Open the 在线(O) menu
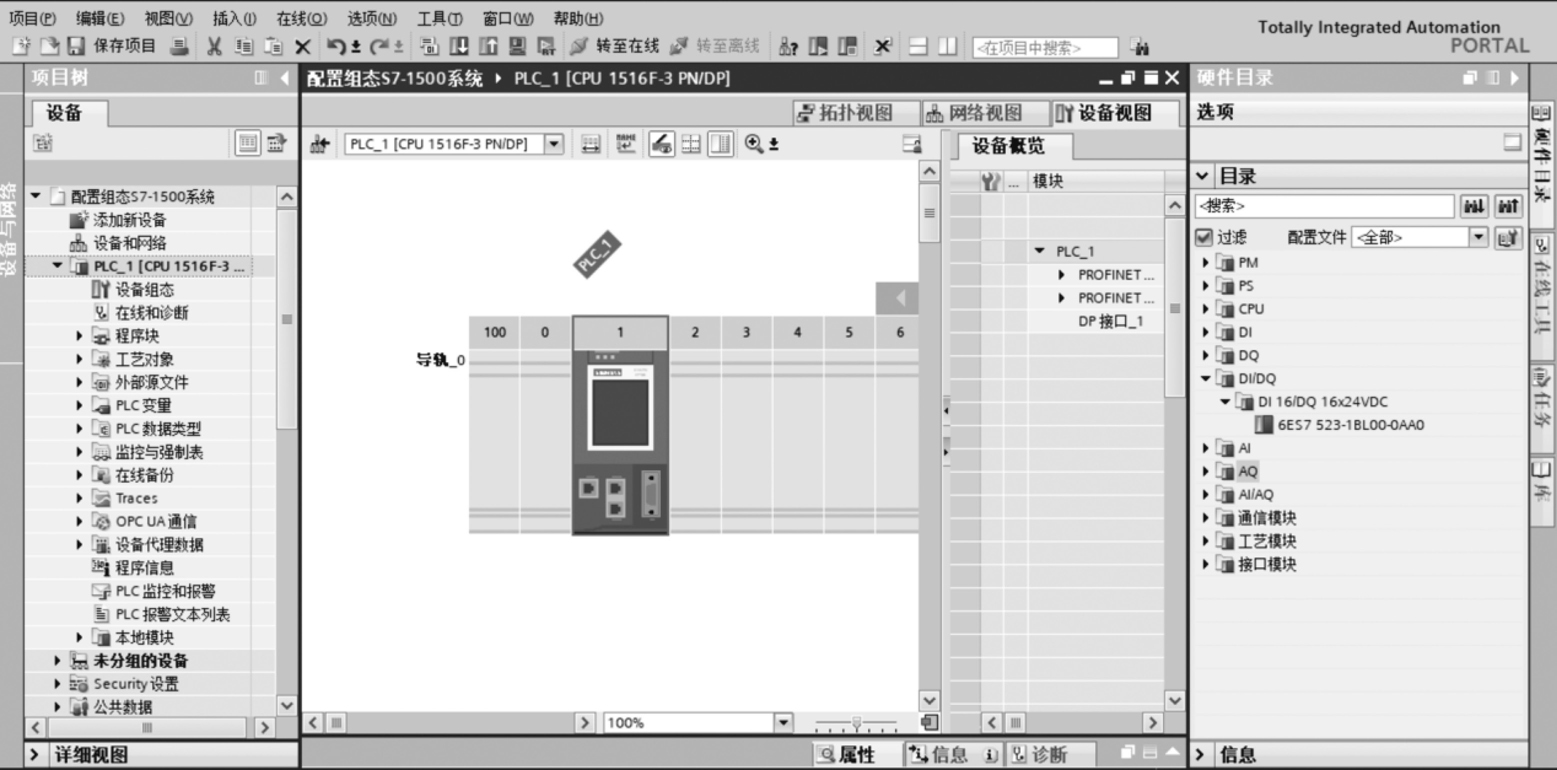 point(302,18)
